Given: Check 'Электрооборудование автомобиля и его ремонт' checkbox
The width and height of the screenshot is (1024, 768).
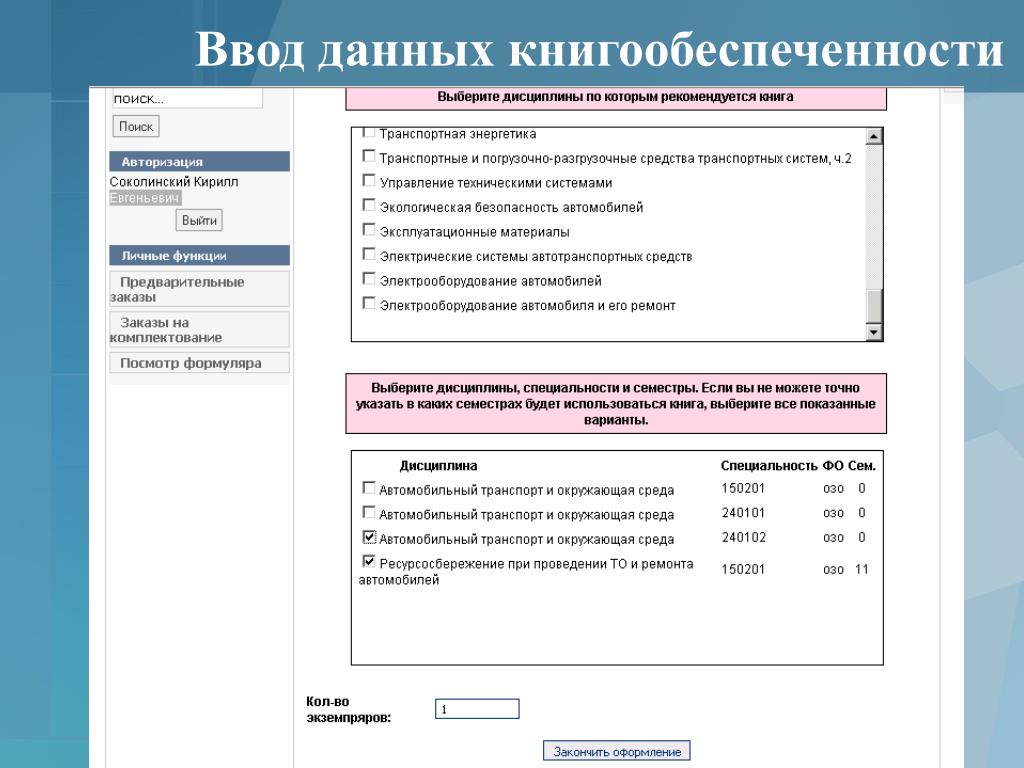Looking at the screenshot, I should point(368,303).
